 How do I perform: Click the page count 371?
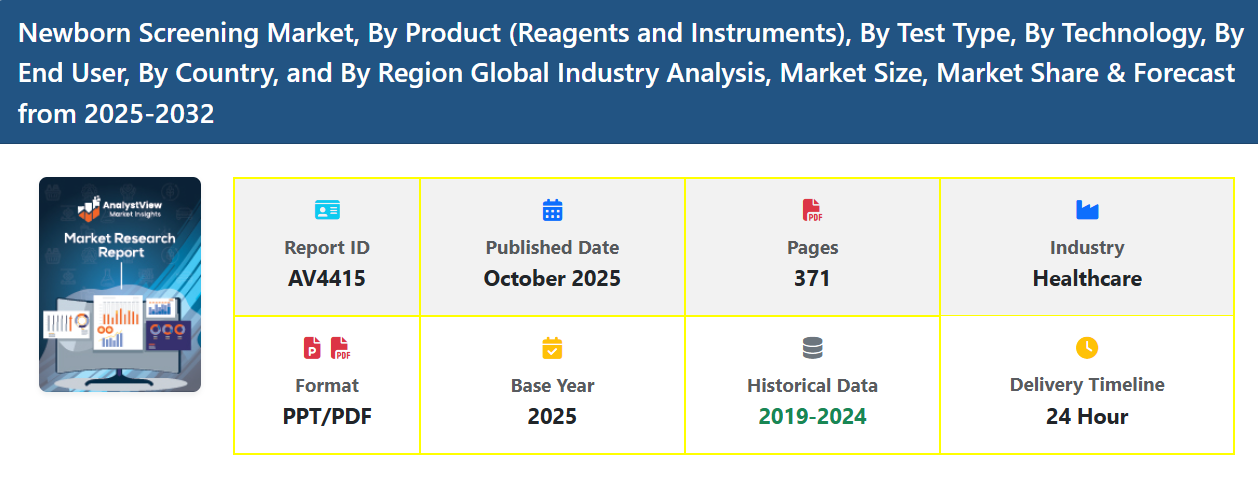(x=812, y=279)
